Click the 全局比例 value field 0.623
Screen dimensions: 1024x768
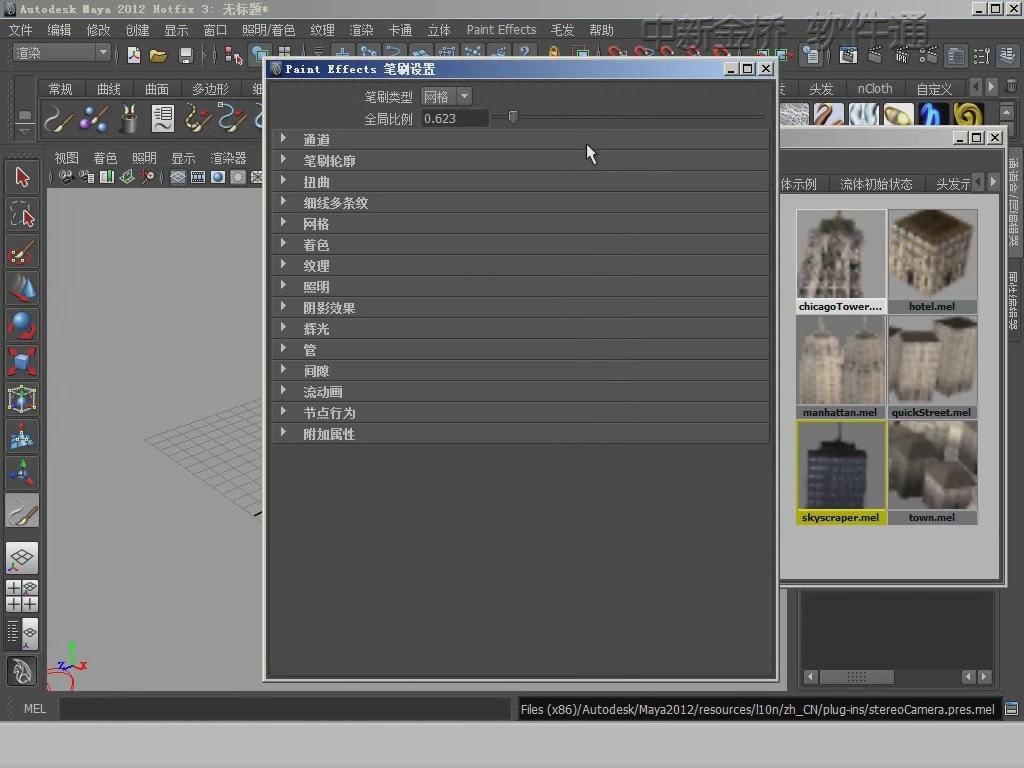[x=455, y=118]
